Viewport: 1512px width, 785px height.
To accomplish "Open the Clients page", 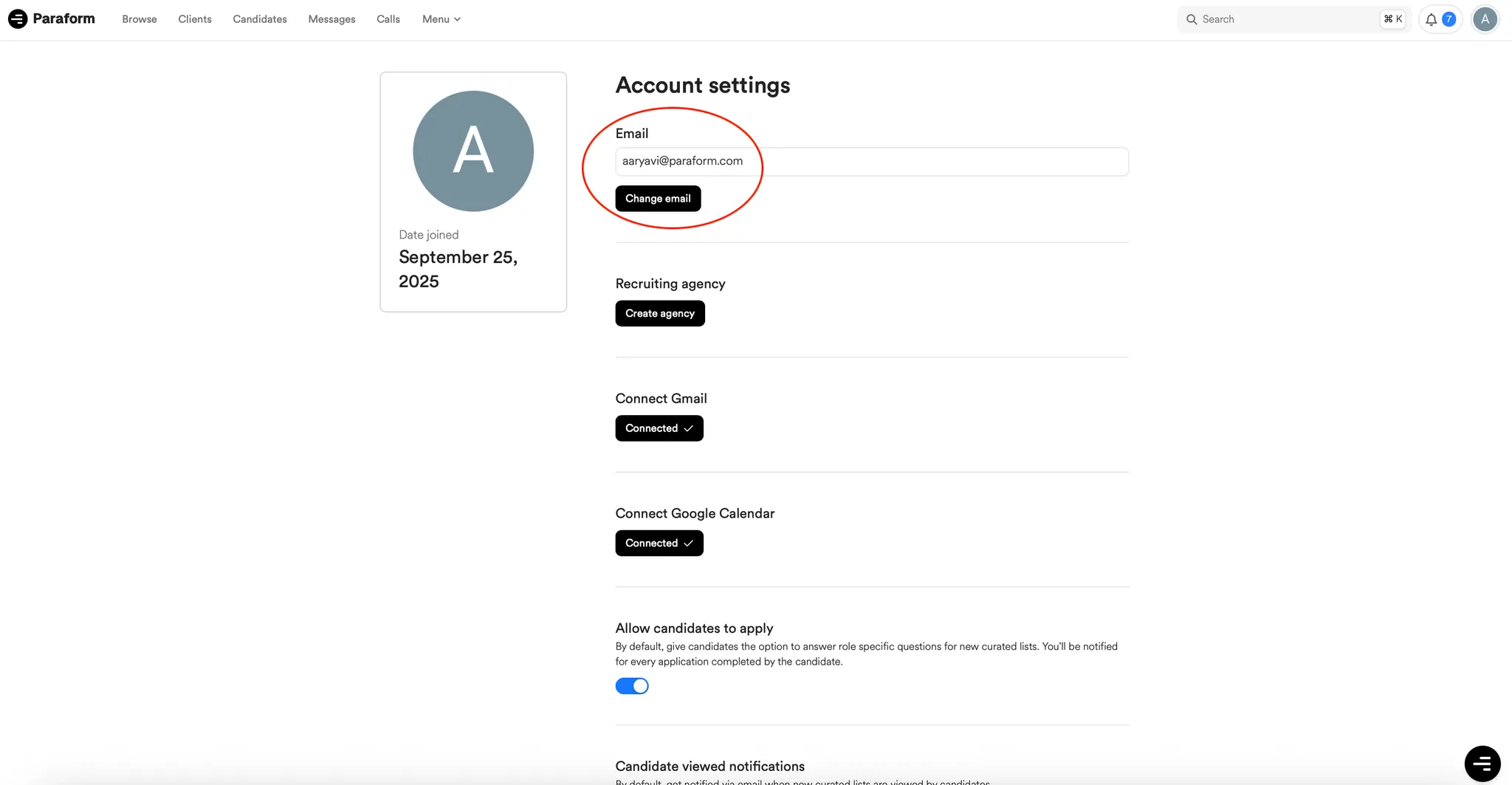I will [195, 19].
